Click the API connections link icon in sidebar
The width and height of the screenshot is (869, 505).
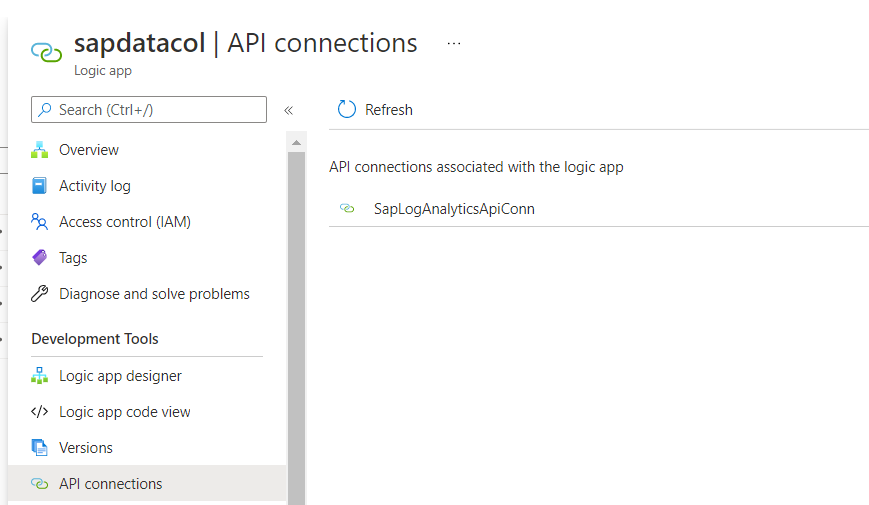39,483
